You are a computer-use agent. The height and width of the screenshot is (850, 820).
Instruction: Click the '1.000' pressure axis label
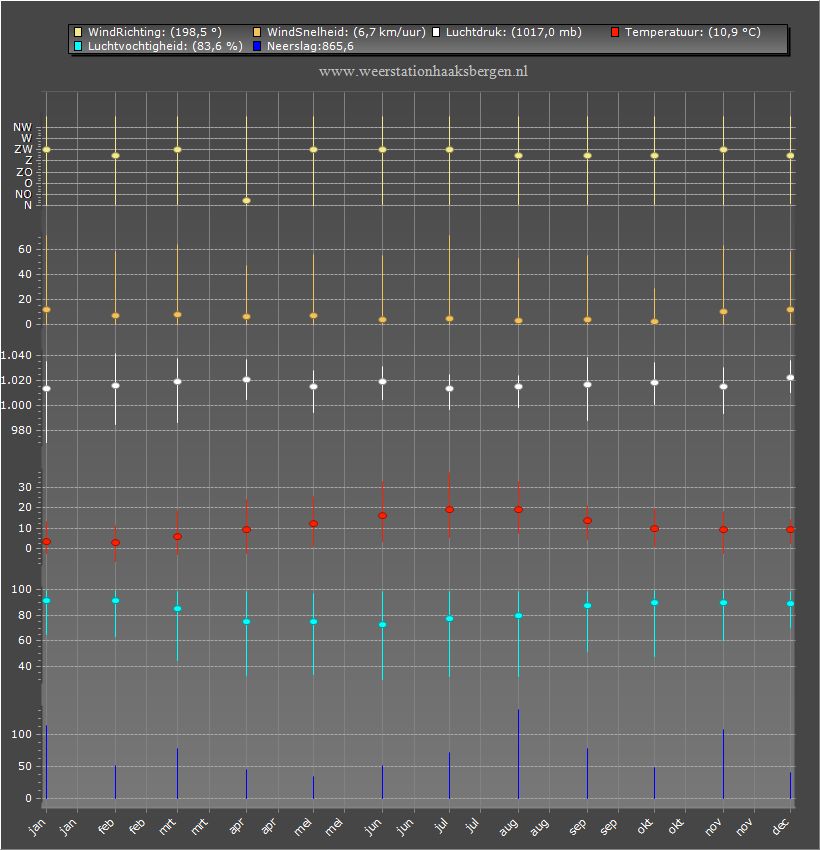tap(16, 405)
